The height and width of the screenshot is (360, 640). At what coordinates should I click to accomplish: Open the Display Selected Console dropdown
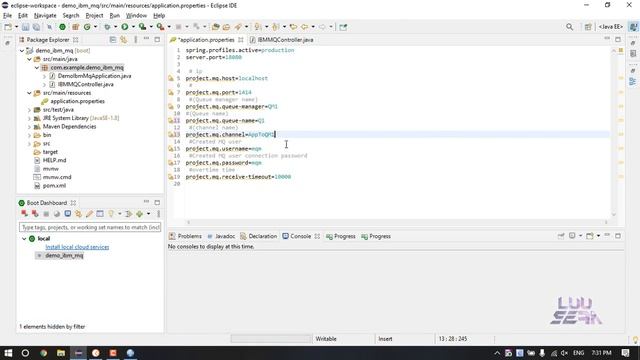click(580, 236)
